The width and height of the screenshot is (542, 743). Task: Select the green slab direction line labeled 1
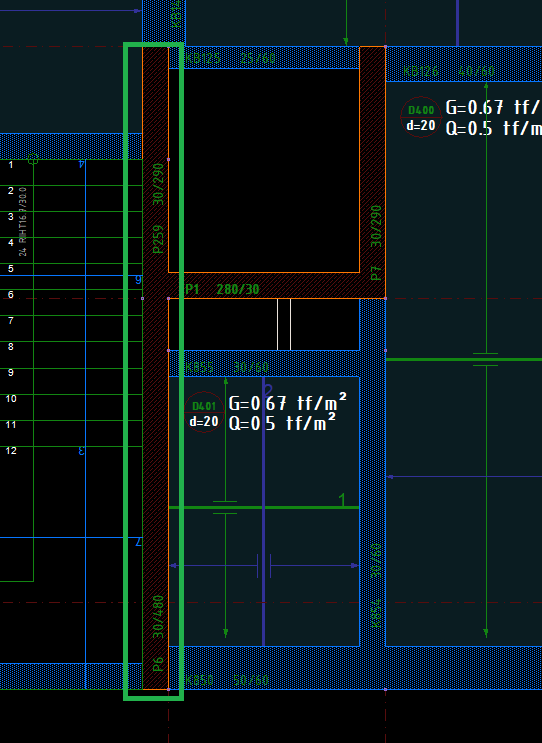(x=264, y=507)
